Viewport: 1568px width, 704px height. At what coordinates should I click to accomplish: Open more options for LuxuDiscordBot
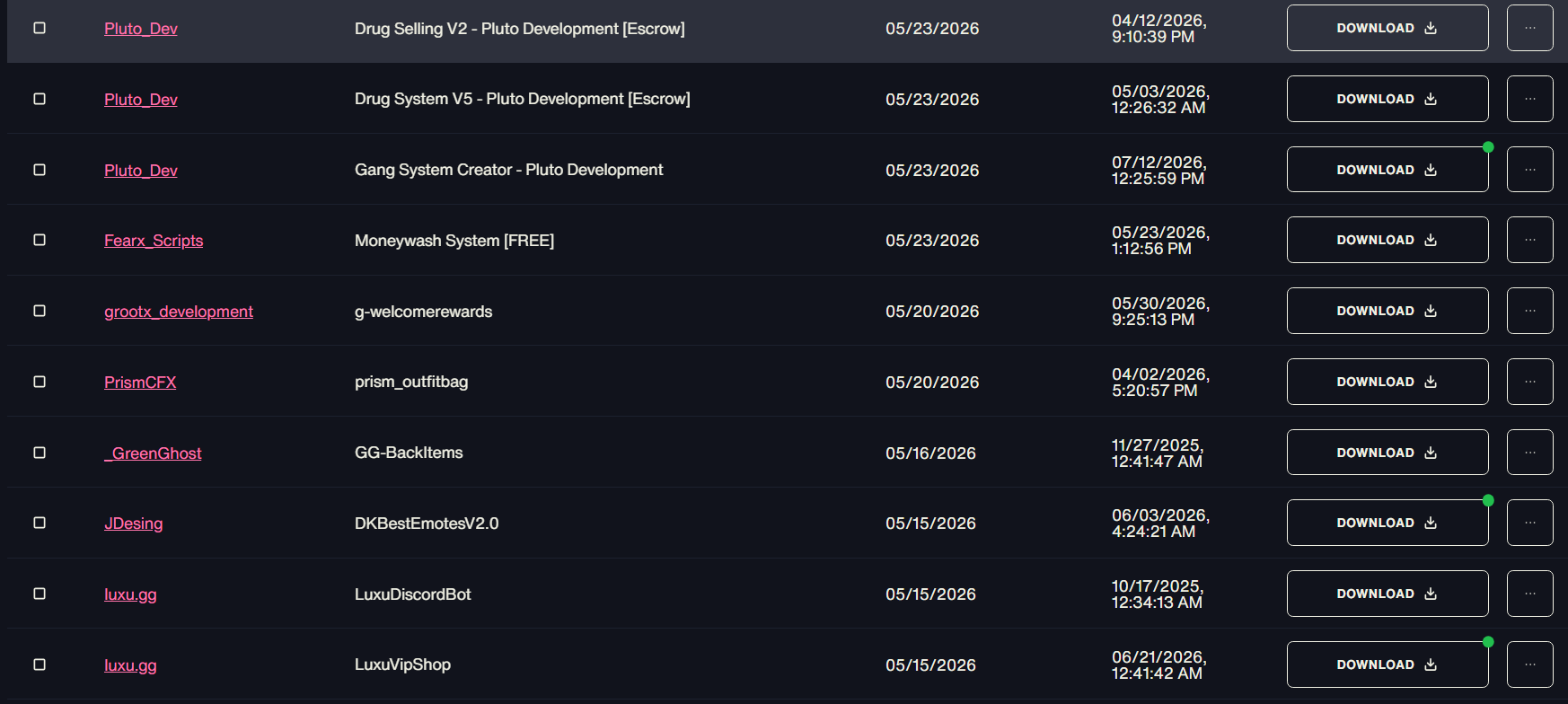(x=1530, y=594)
